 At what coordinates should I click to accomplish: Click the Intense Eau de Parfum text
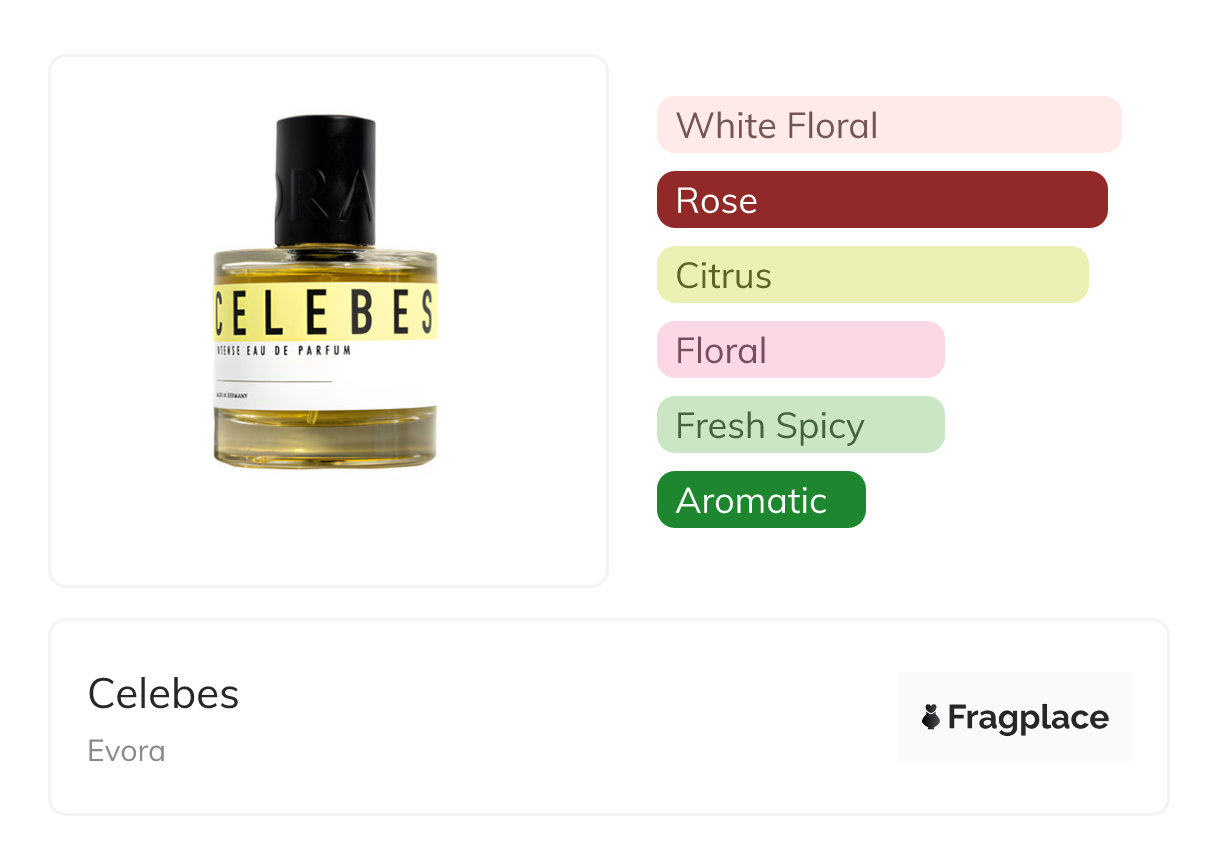coord(283,352)
